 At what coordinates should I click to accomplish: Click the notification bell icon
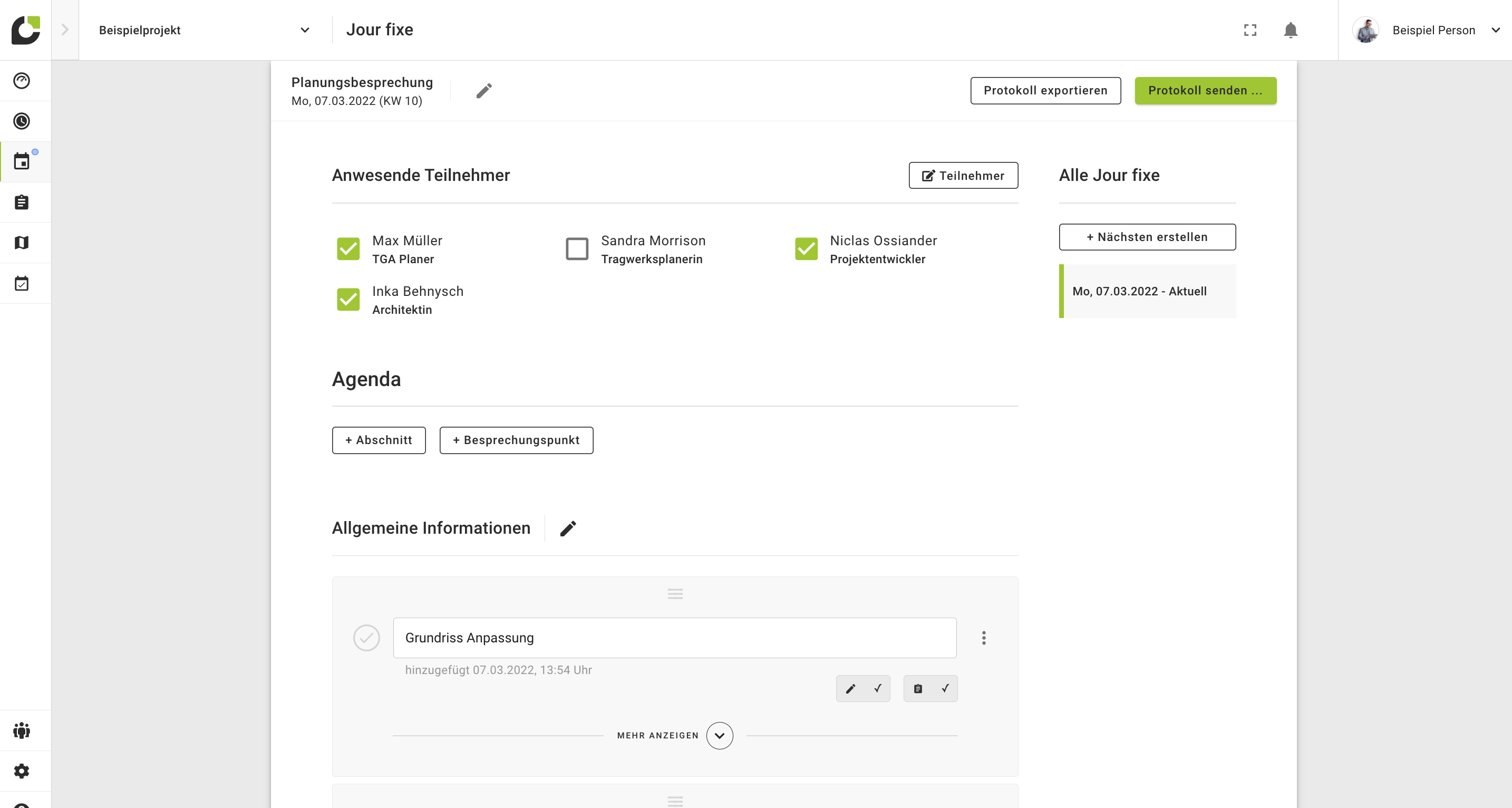click(x=1290, y=30)
